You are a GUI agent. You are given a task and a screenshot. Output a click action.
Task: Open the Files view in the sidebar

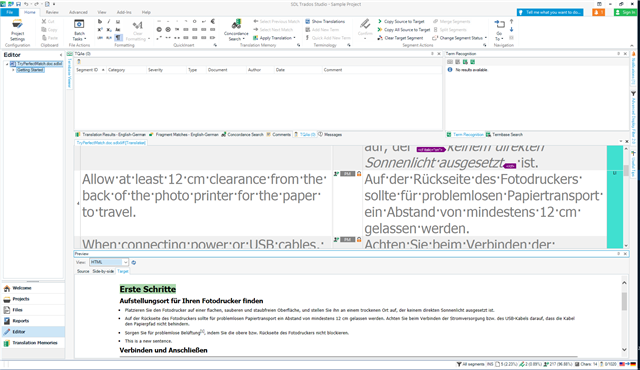[x=33, y=310]
